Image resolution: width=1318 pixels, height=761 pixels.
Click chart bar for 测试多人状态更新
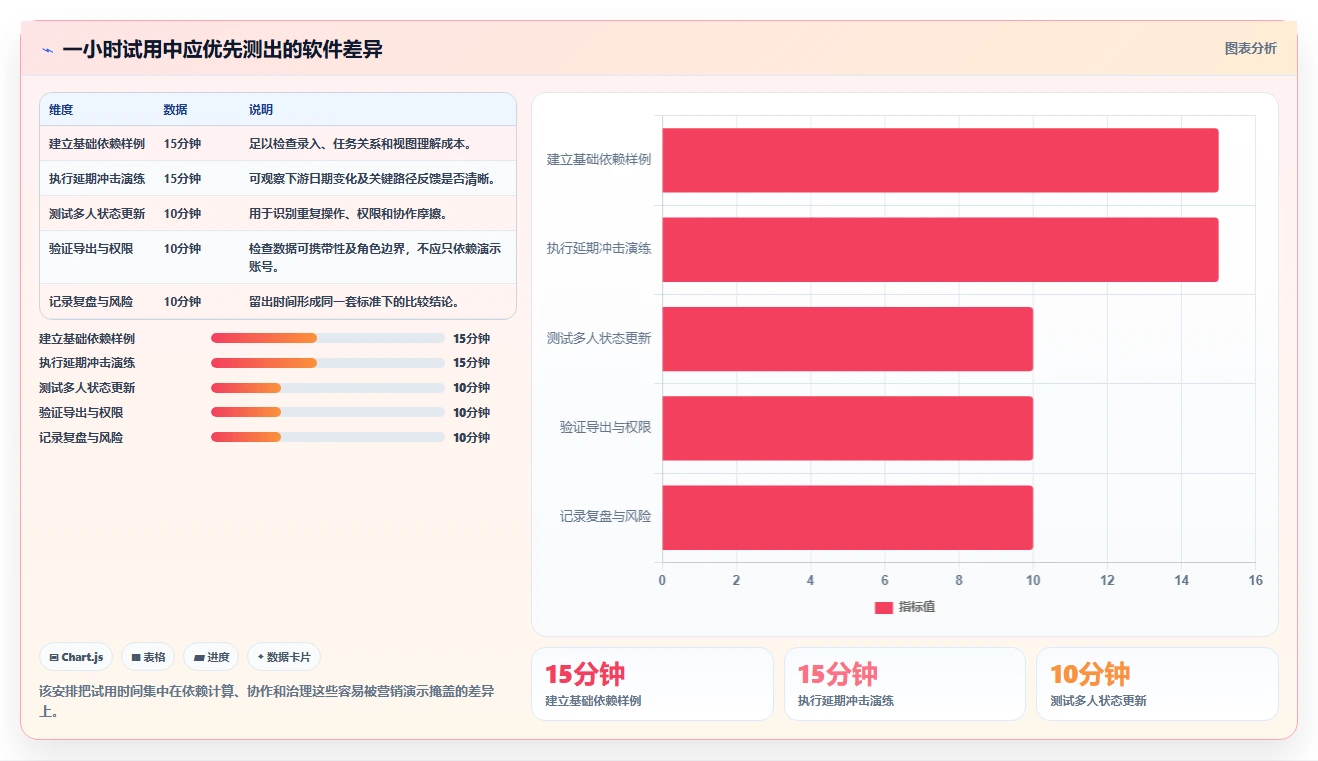pos(847,339)
